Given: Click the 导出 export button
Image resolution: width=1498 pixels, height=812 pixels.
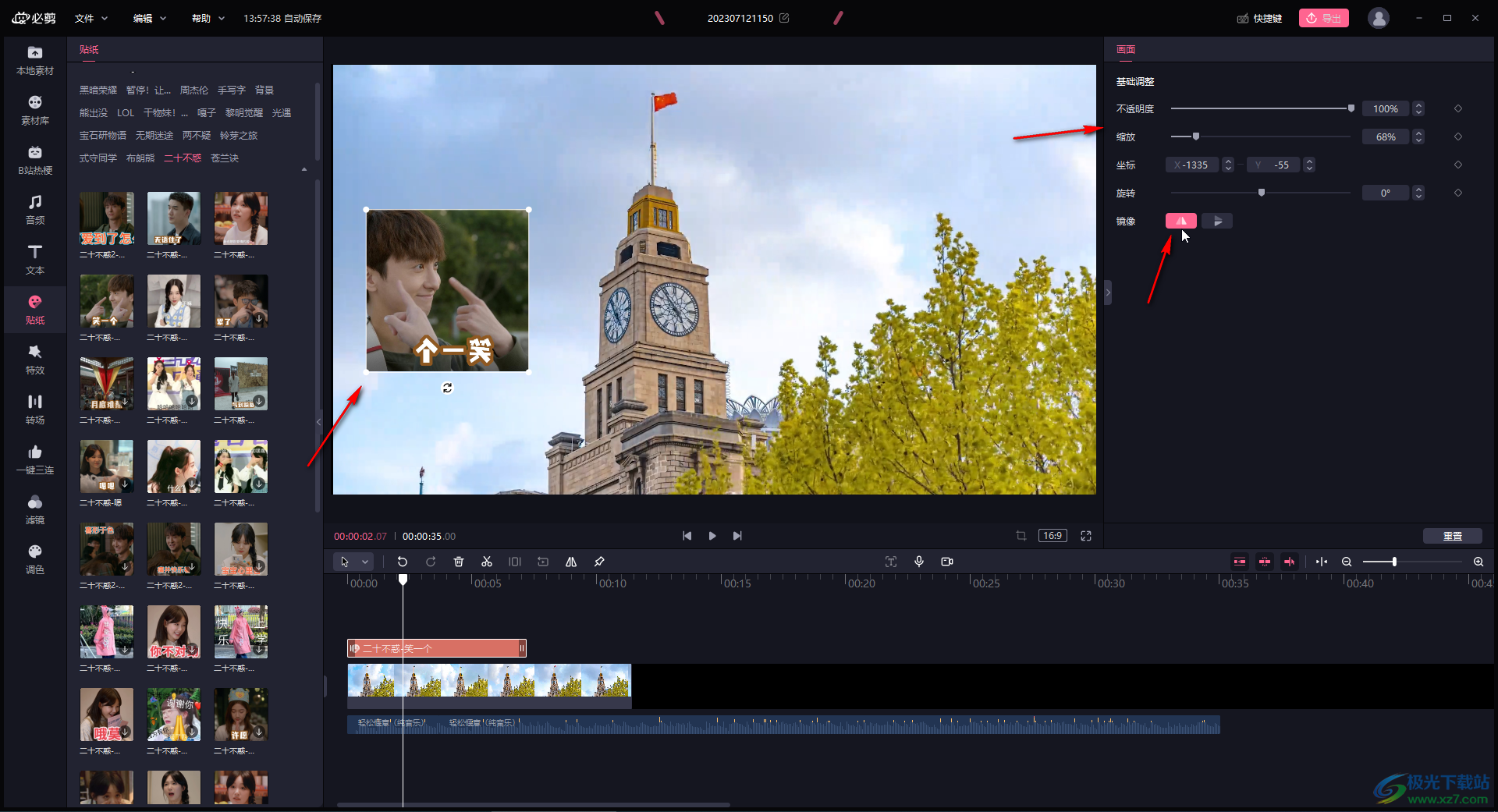Looking at the screenshot, I should [x=1324, y=18].
